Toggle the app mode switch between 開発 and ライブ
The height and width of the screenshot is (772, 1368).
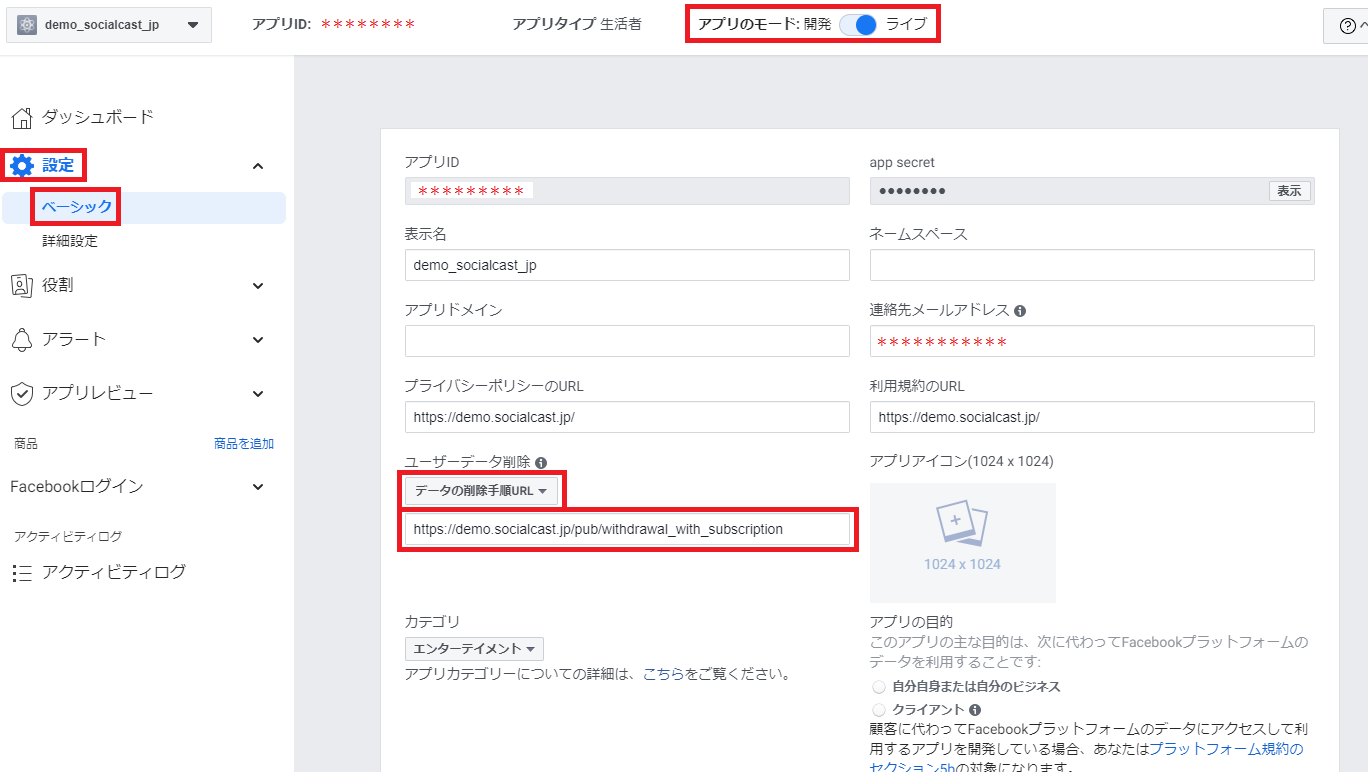(859, 24)
